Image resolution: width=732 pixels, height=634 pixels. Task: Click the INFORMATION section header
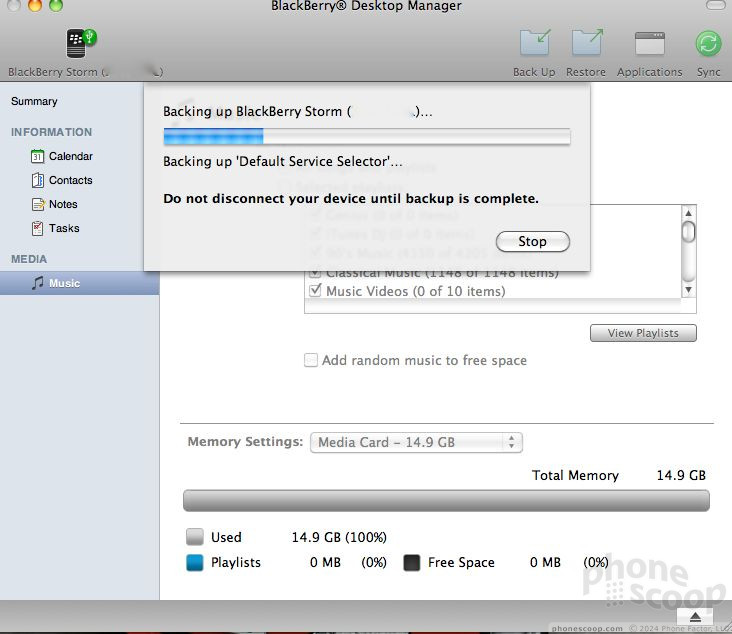pos(51,132)
